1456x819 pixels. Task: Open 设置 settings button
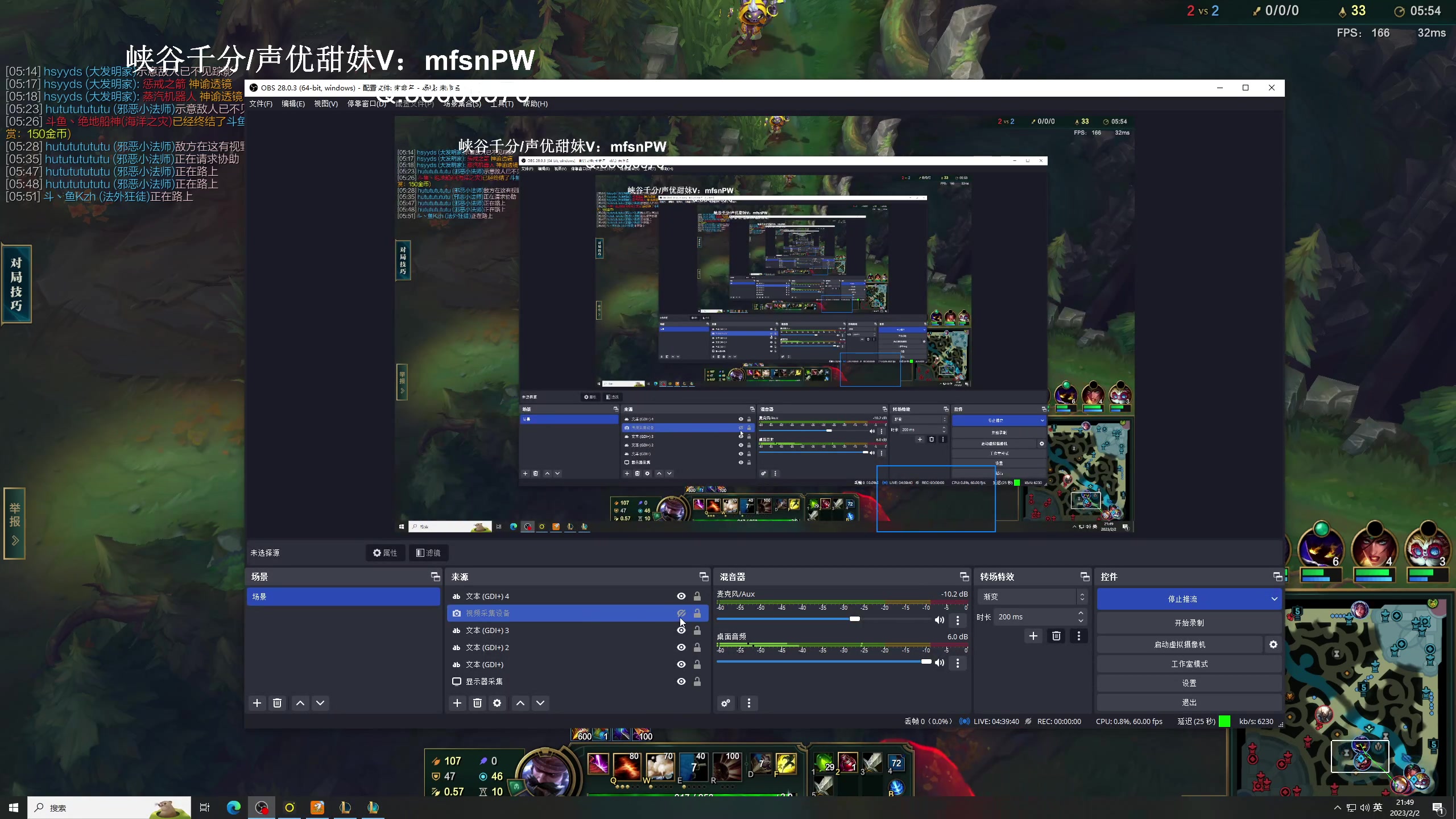click(1189, 683)
